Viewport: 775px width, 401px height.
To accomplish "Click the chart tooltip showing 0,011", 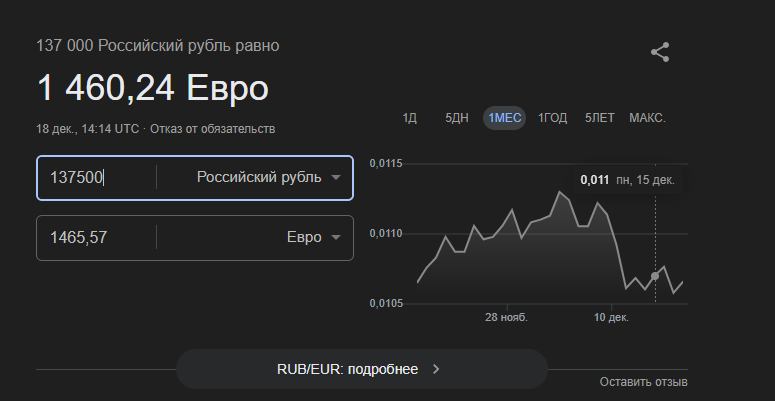I will point(628,181).
